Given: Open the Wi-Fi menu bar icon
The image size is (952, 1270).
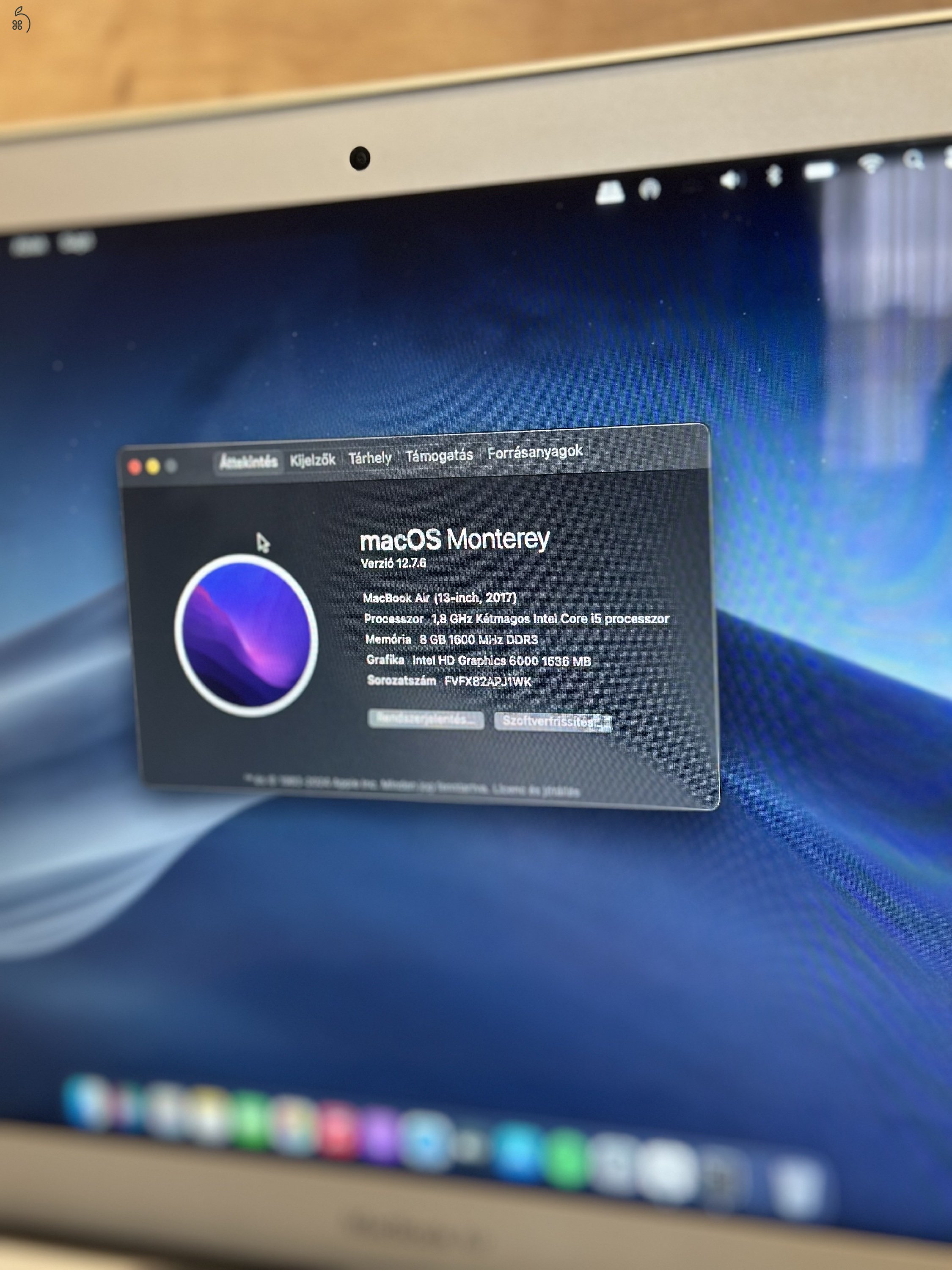Looking at the screenshot, I should pos(871,164).
